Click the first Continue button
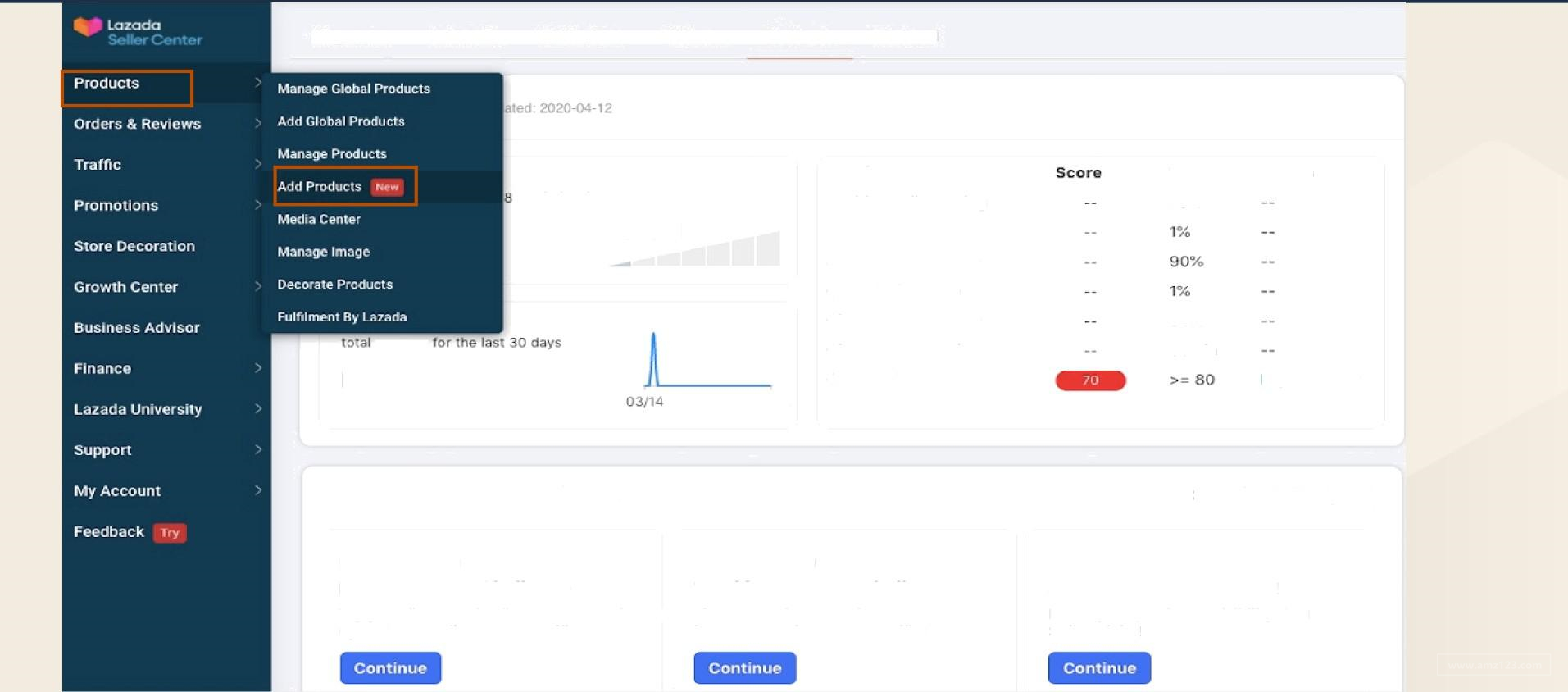This screenshot has width=1568, height=692. coord(390,668)
